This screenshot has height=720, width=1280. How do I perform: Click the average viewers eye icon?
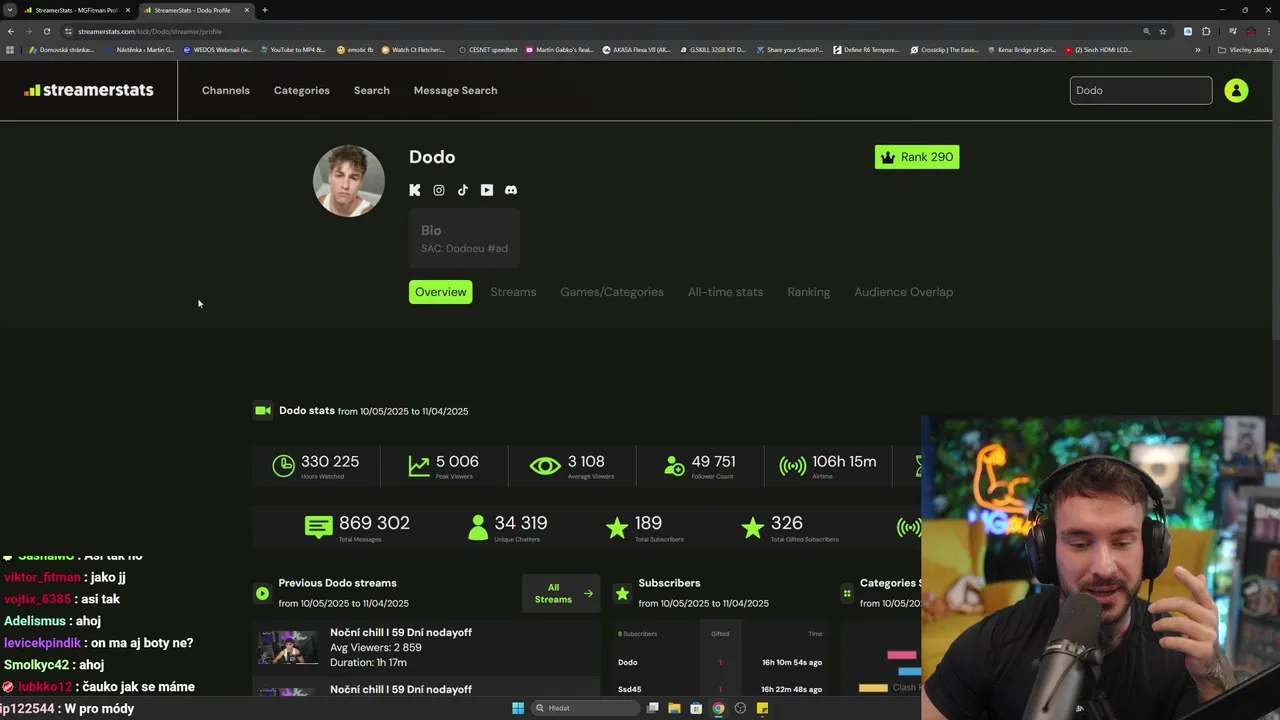pos(545,466)
